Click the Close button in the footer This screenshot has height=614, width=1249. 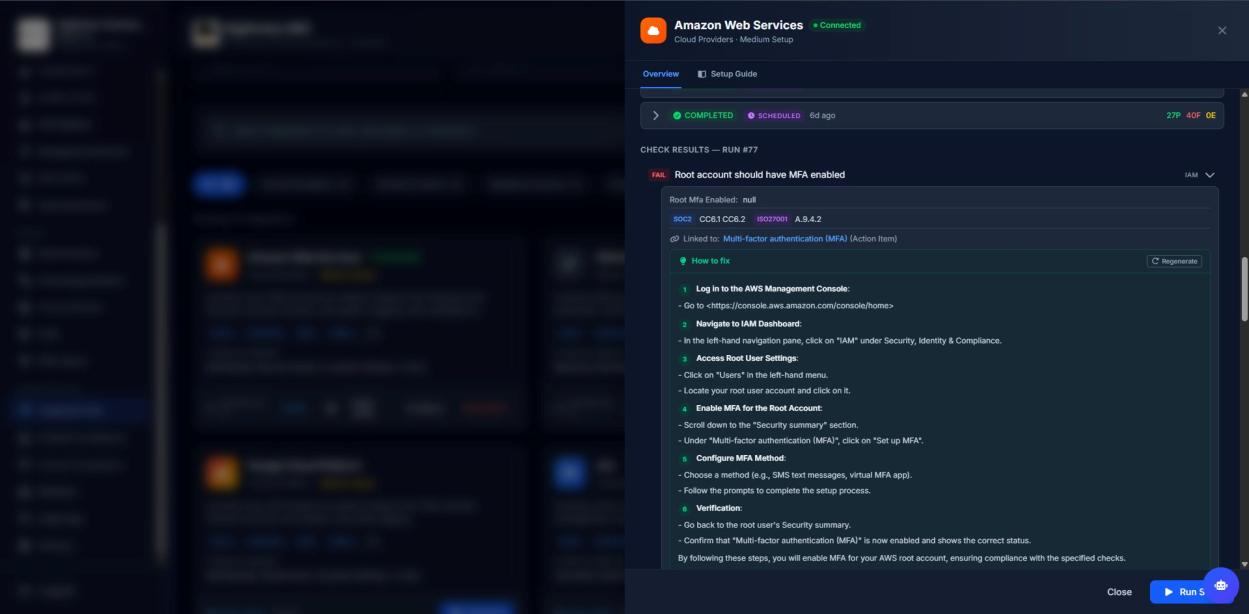[1119, 592]
